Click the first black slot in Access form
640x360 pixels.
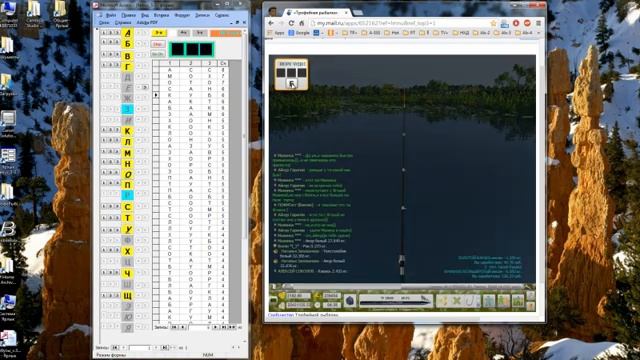coord(178,49)
